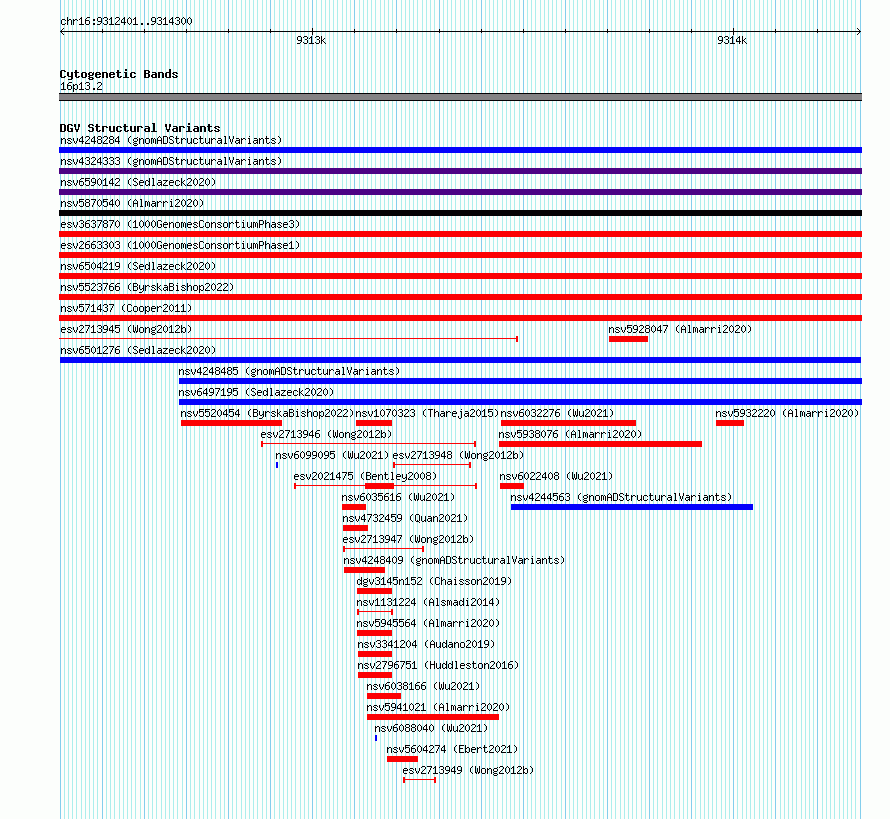Click dgv3145n152 (Chaisson2019) label
Image resolution: width=890 pixels, height=819 pixels.
[x=434, y=581]
